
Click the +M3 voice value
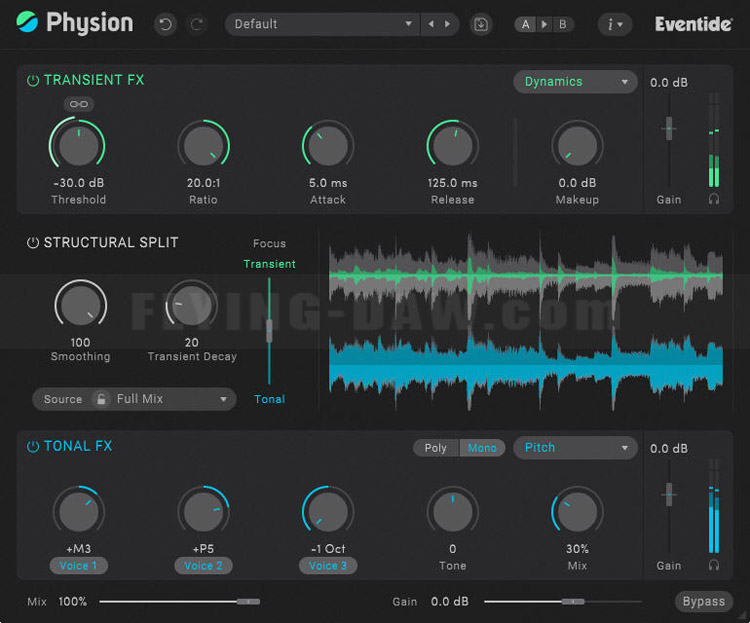[78, 549]
